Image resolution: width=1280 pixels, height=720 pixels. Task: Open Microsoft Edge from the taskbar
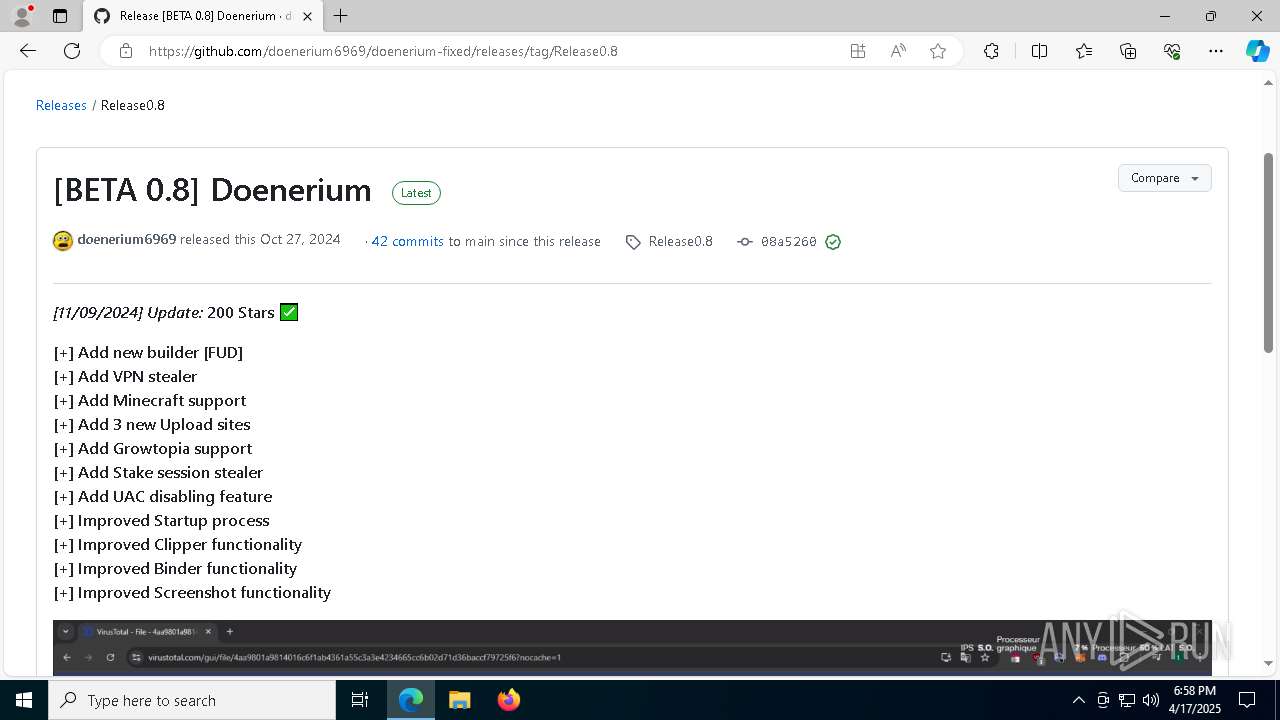coord(411,700)
